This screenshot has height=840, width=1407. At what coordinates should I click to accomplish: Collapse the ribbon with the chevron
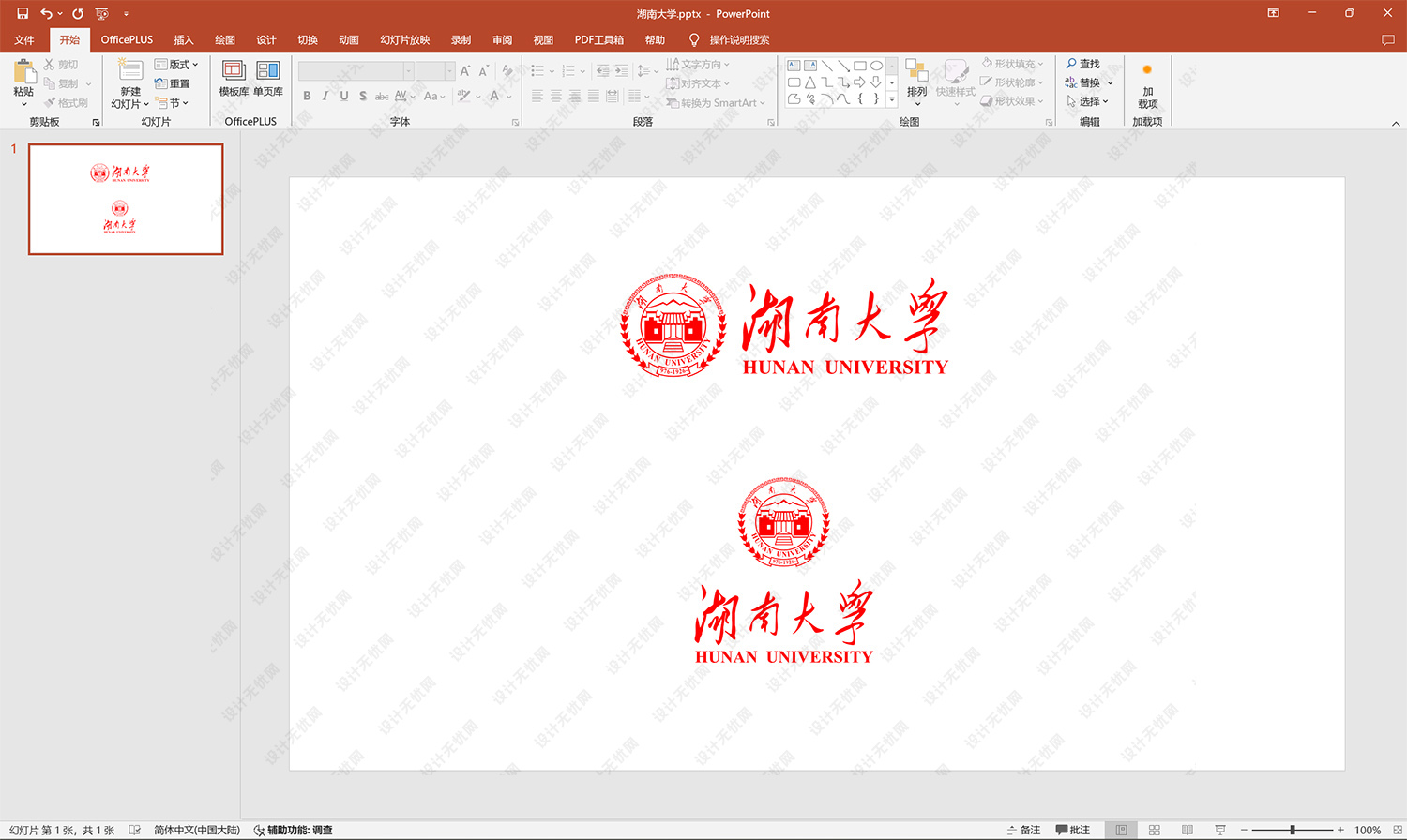[x=1396, y=123]
